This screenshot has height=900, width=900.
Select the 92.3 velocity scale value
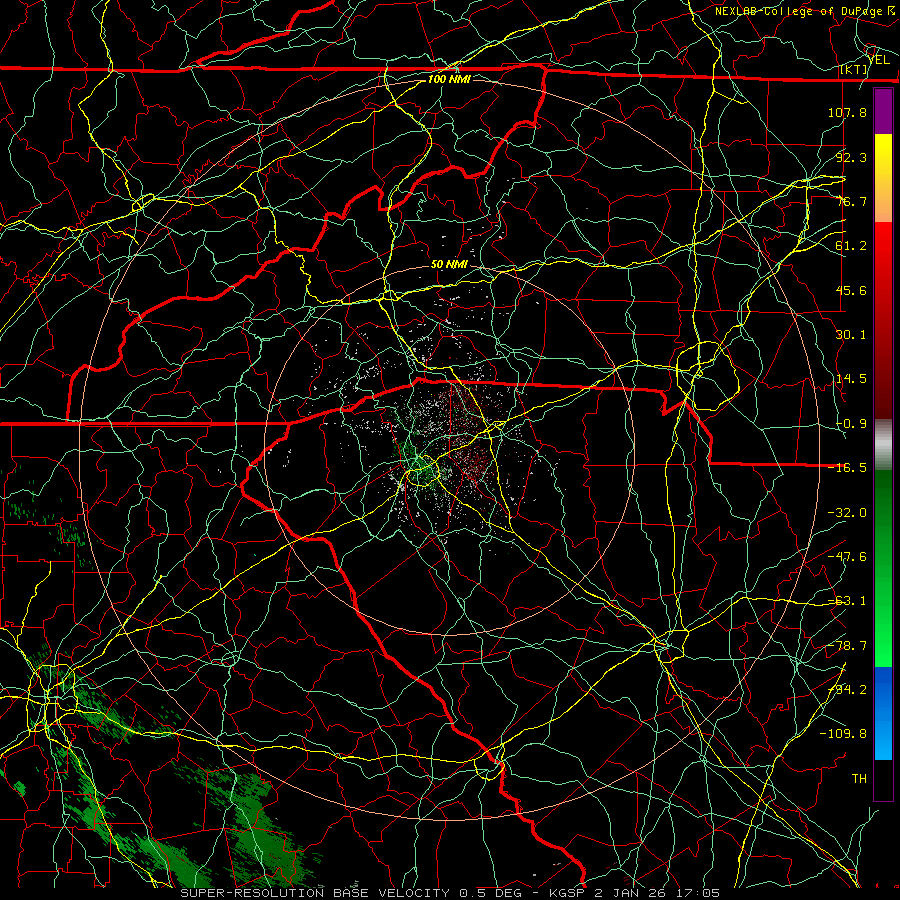[x=851, y=157]
